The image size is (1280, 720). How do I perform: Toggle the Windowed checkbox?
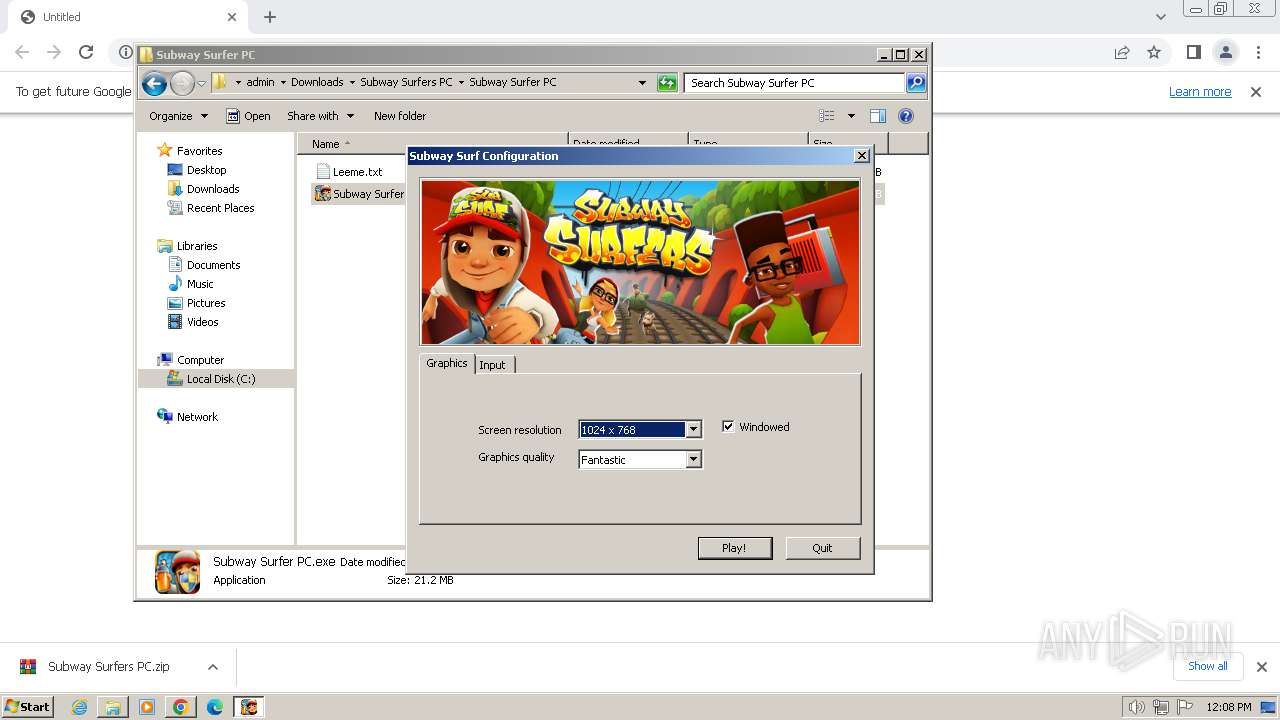pyautogui.click(x=728, y=427)
